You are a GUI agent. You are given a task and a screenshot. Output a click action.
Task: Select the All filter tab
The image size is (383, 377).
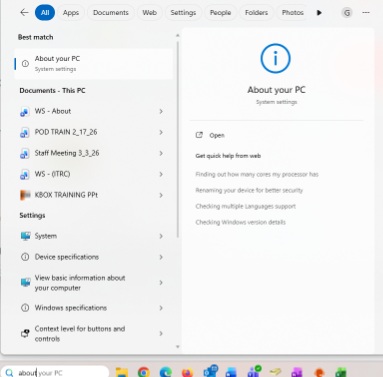coord(45,13)
